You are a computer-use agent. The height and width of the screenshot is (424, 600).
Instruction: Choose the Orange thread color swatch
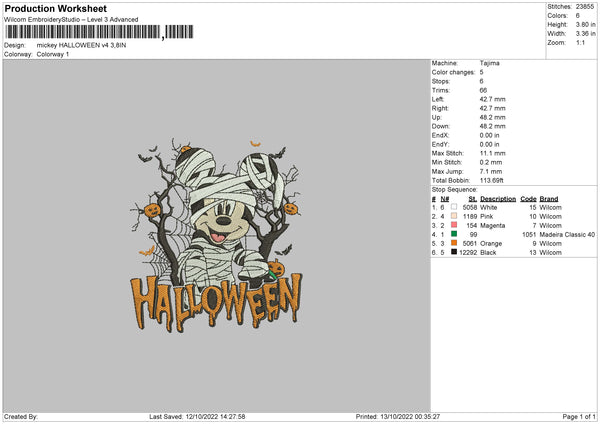click(x=453, y=243)
